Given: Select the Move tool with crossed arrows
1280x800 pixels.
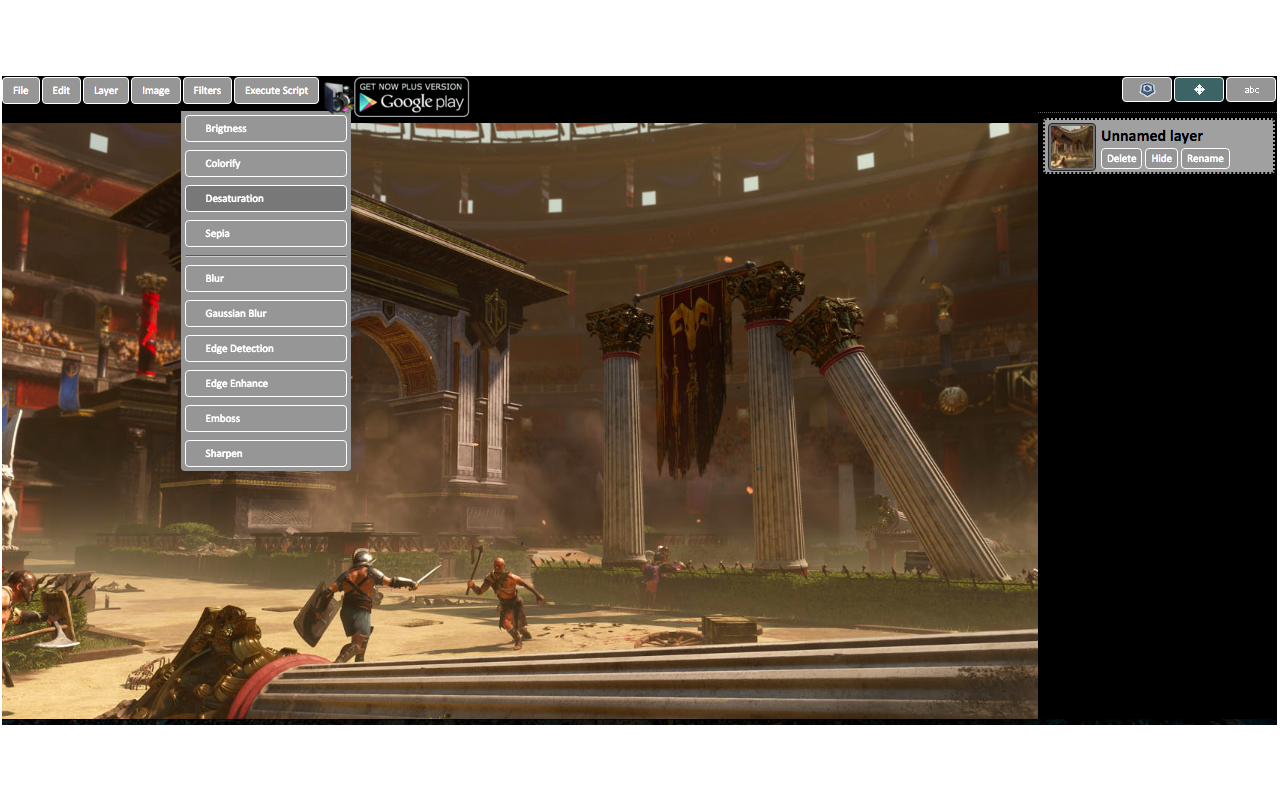Looking at the screenshot, I should point(1199,90).
